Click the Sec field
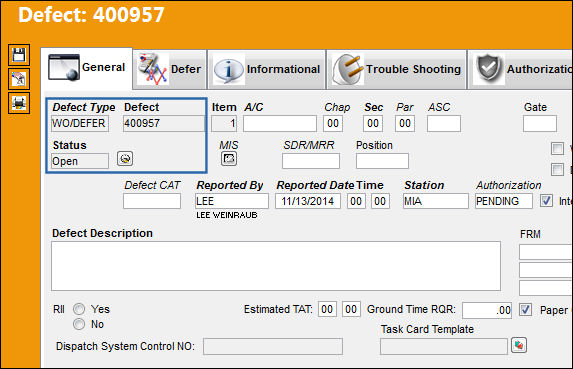 point(373,123)
